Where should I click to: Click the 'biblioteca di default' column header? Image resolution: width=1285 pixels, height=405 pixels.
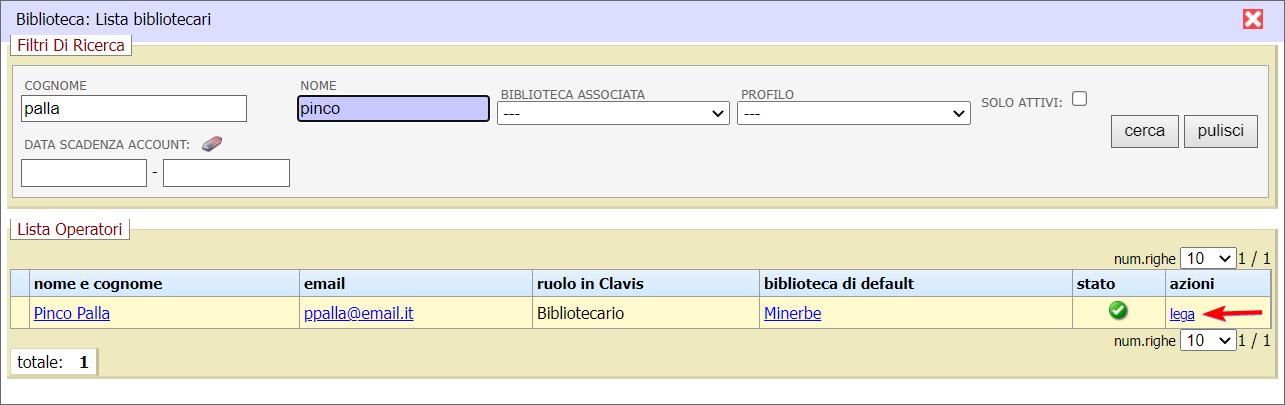tap(838, 284)
